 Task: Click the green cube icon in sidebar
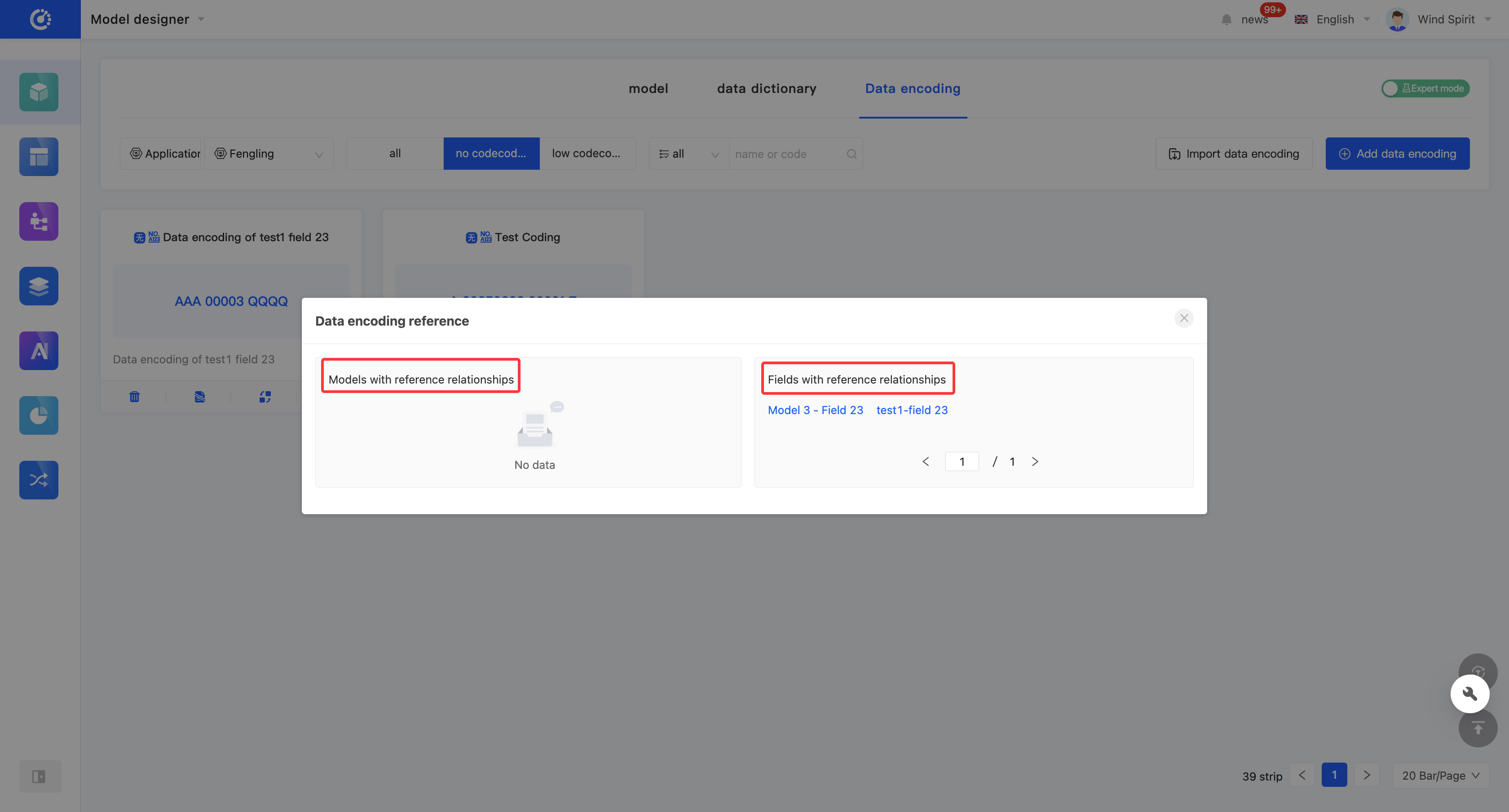pos(39,92)
